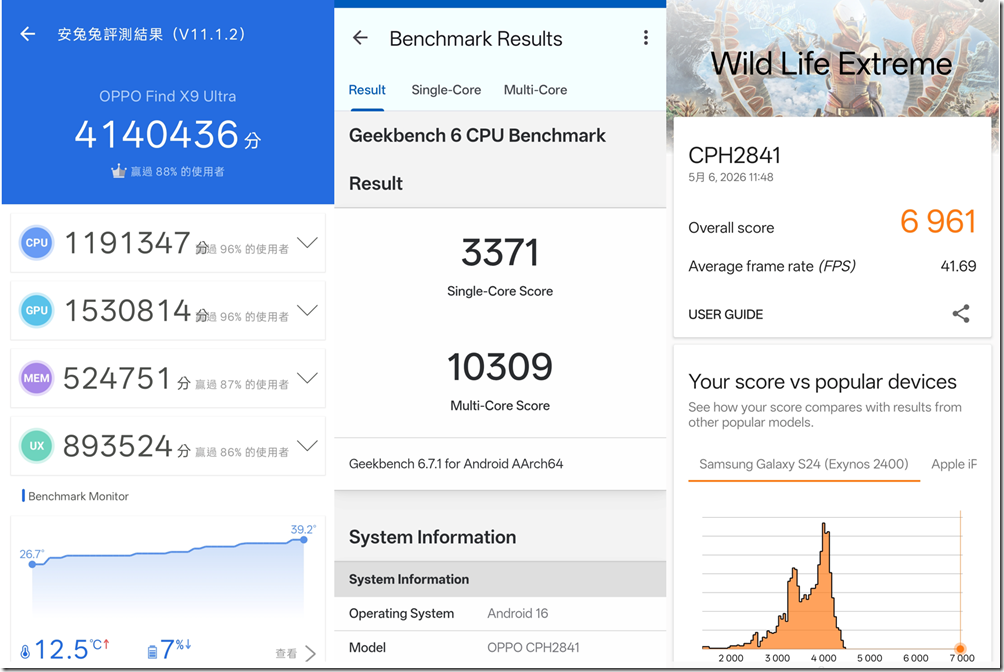The image size is (1004, 672).
Task: Tap the gray System Information table header
Action: point(500,579)
